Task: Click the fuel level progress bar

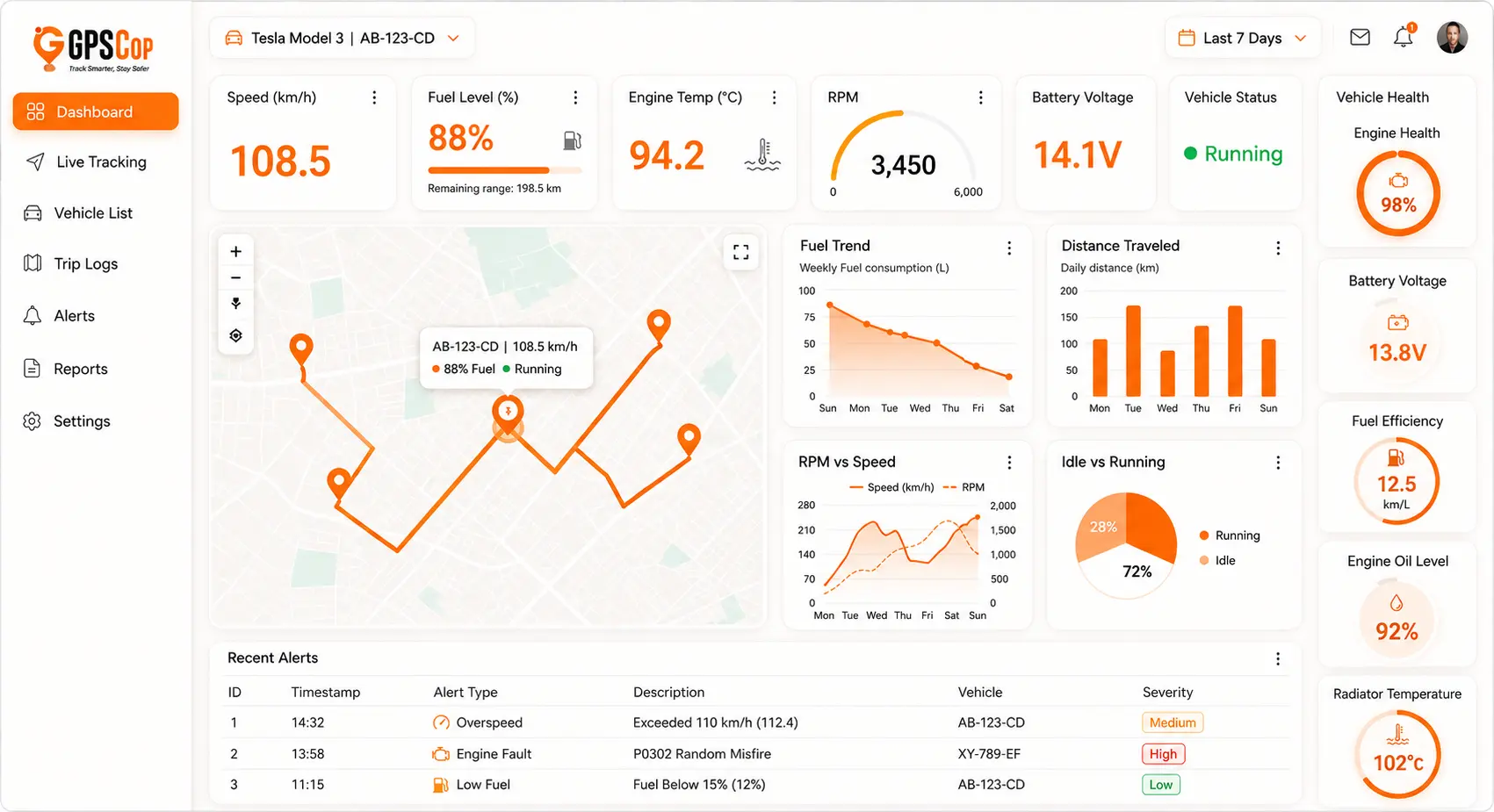Action: pos(505,170)
